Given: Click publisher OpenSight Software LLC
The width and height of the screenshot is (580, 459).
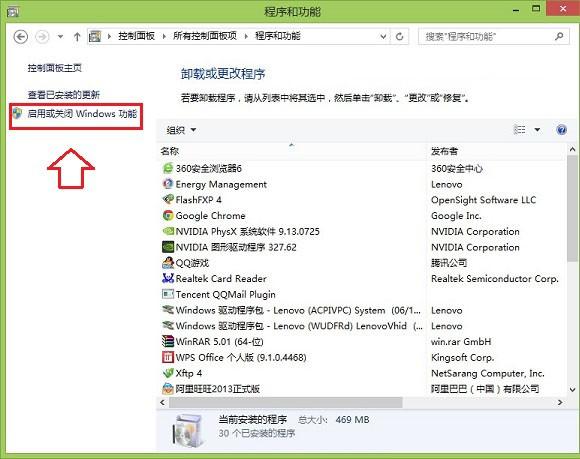Looking at the screenshot, I should [483, 200].
